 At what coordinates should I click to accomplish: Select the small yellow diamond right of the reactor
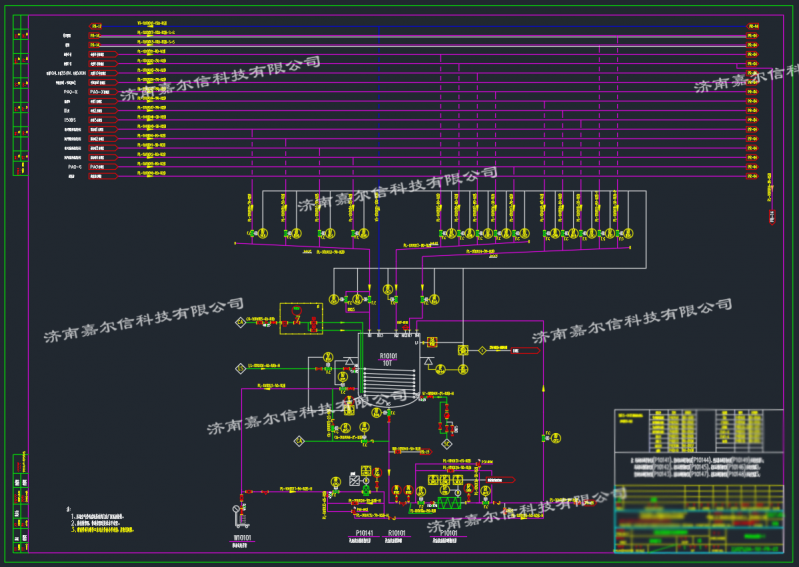click(482, 350)
